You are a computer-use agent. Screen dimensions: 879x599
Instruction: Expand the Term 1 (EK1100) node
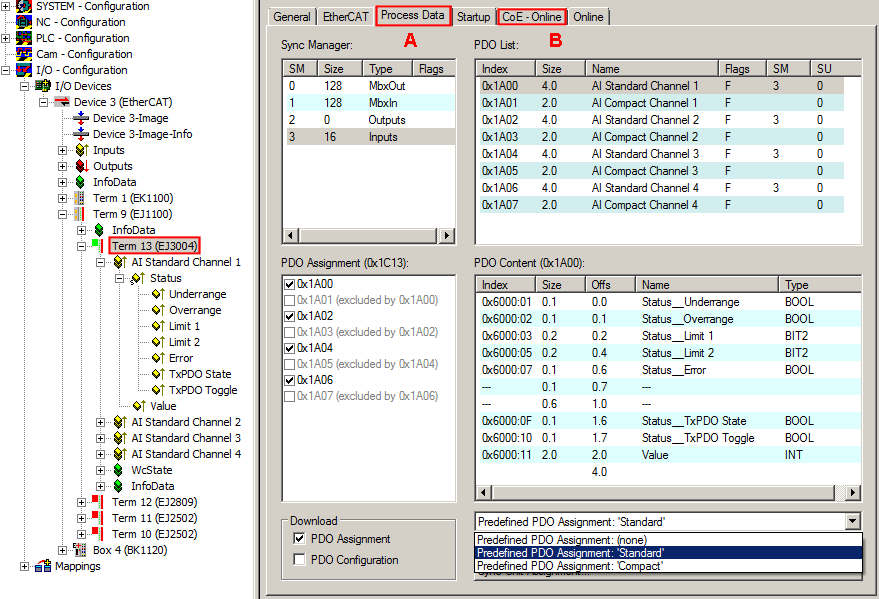(x=62, y=198)
